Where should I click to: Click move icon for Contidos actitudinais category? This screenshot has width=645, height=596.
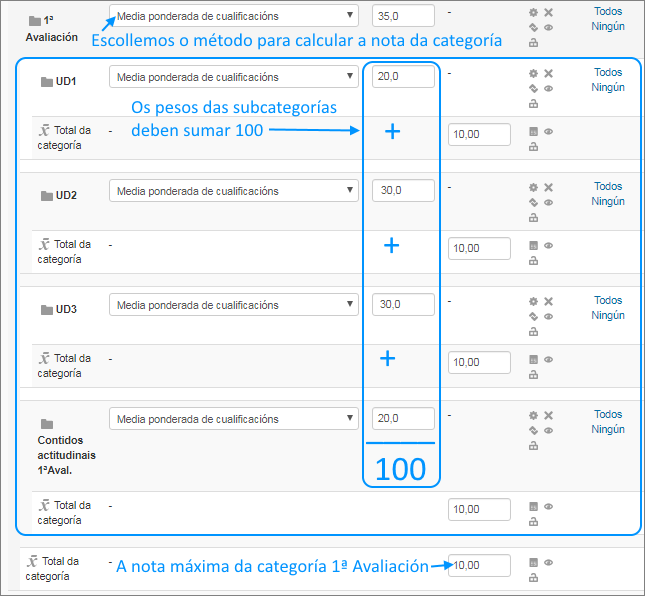[x=533, y=430]
